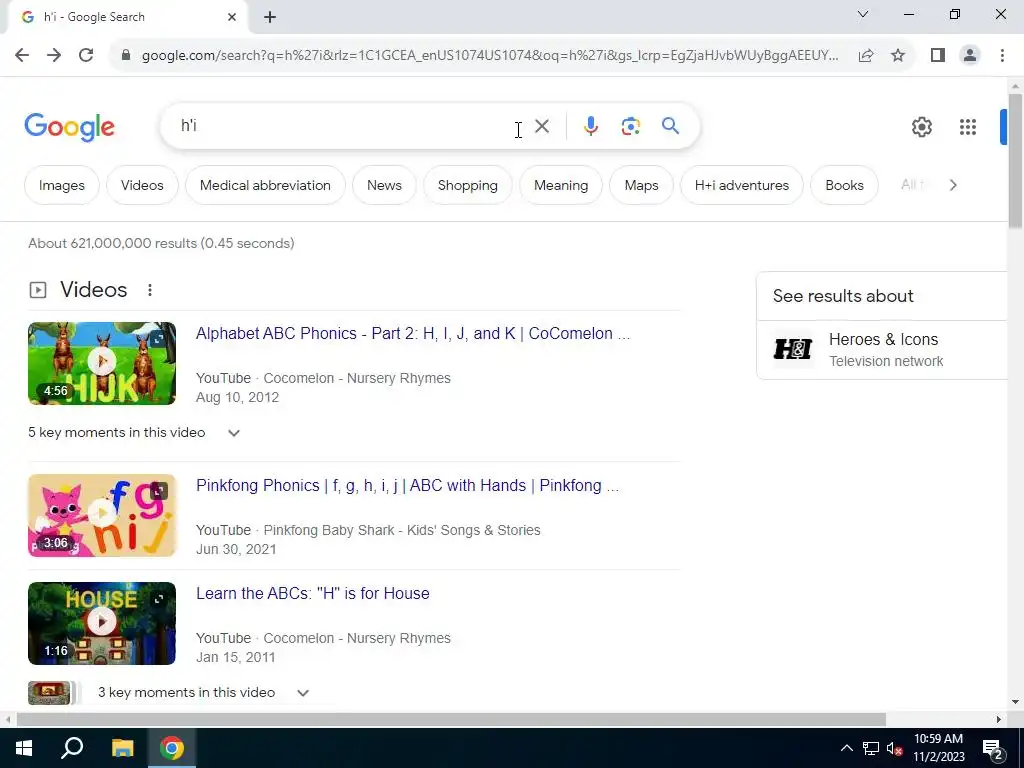Click the H&I network logo
This screenshot has height=768, width=1024.
coord(793,349)
